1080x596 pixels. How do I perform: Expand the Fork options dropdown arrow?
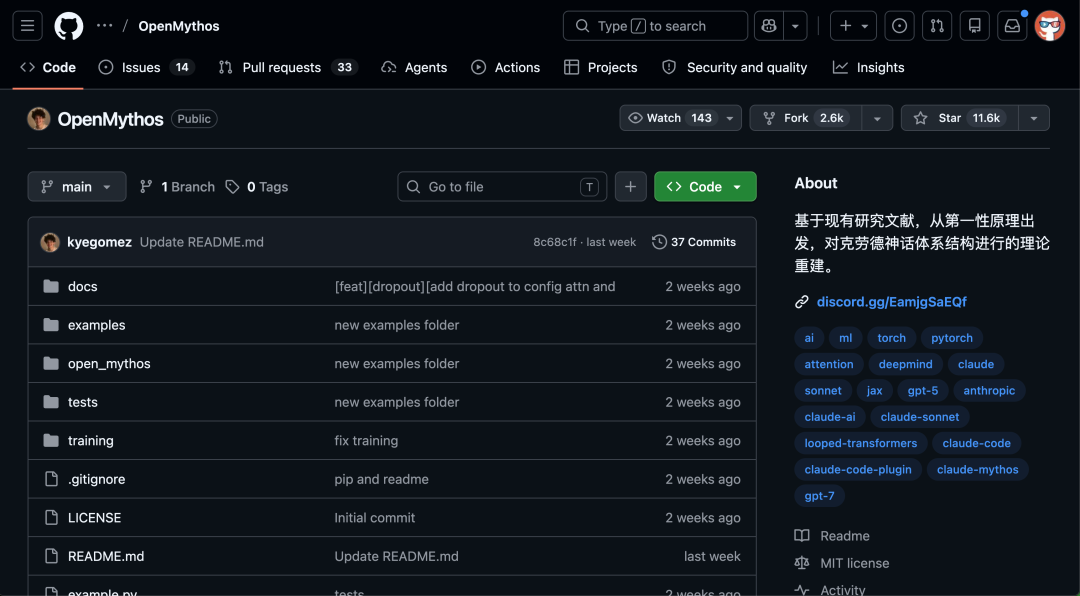(877, 118)
